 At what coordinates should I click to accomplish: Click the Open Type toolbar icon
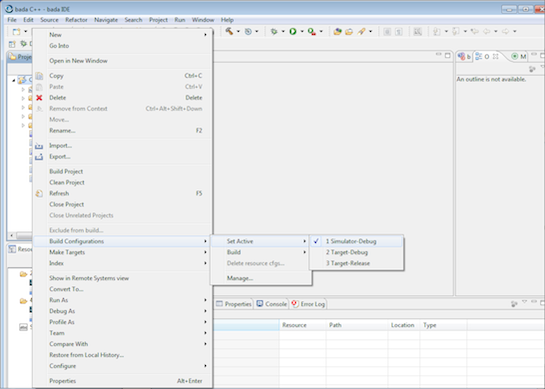coord(337,32)
